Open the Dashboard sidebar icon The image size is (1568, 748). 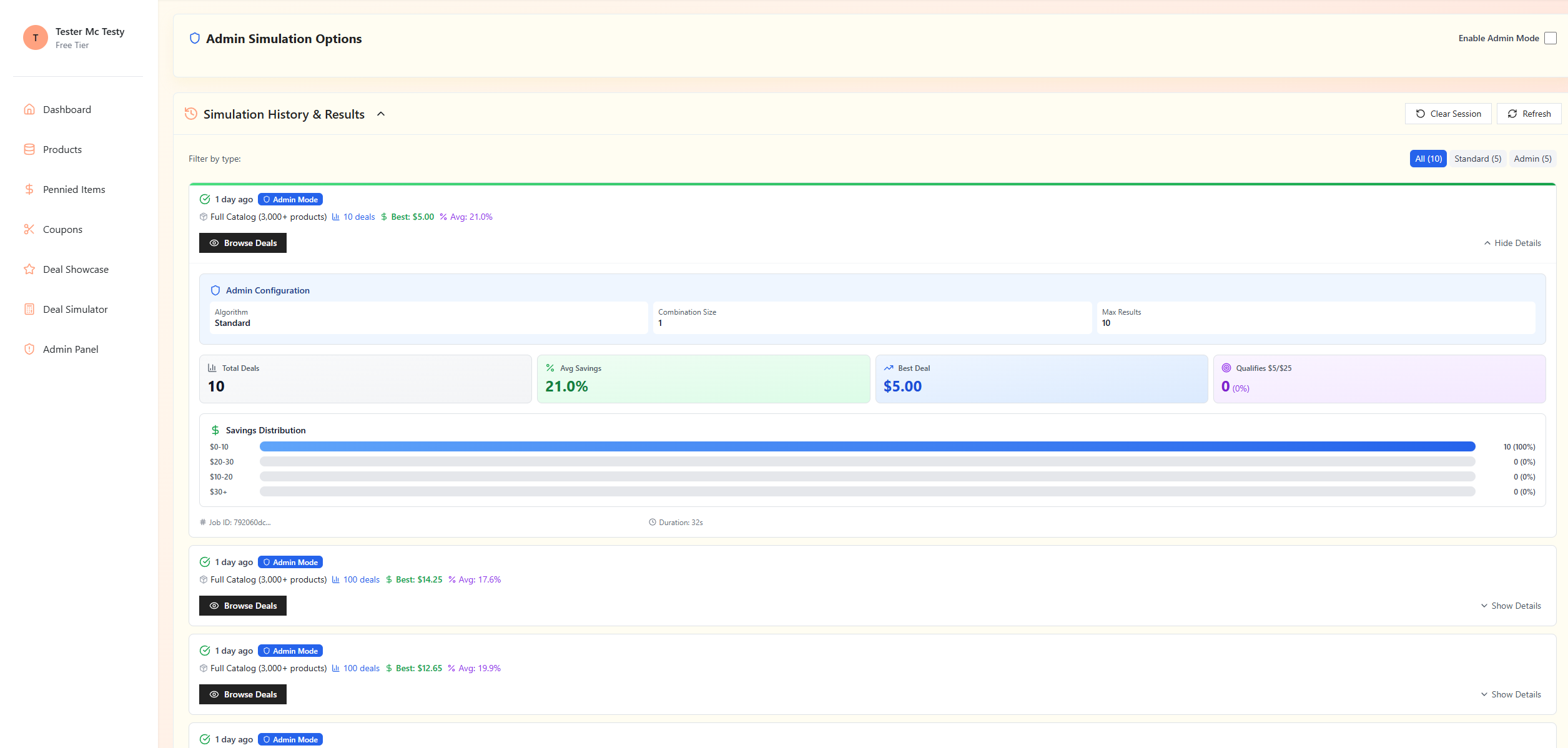tap(29, 109)
